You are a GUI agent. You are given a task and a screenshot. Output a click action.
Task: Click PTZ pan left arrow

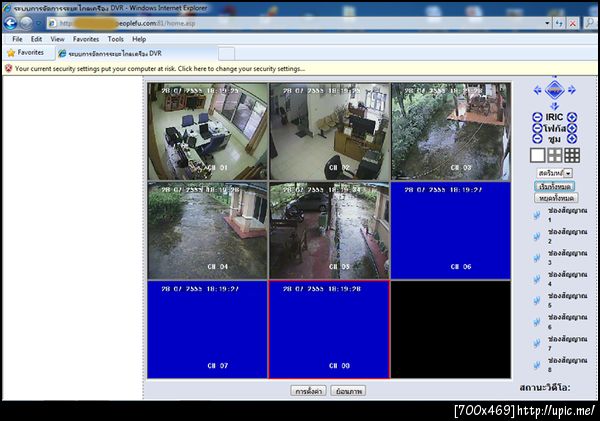tap(537, 90)
